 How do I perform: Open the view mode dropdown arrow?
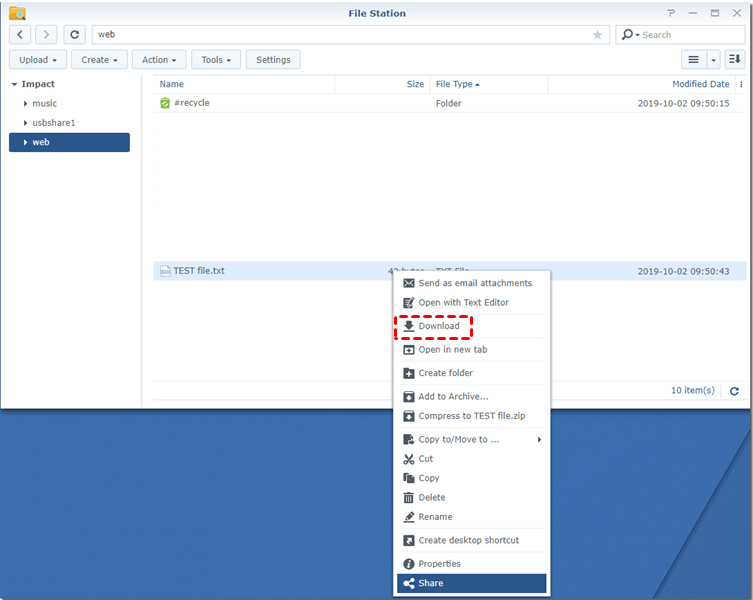pyautogui.click(x=713, y=60)
